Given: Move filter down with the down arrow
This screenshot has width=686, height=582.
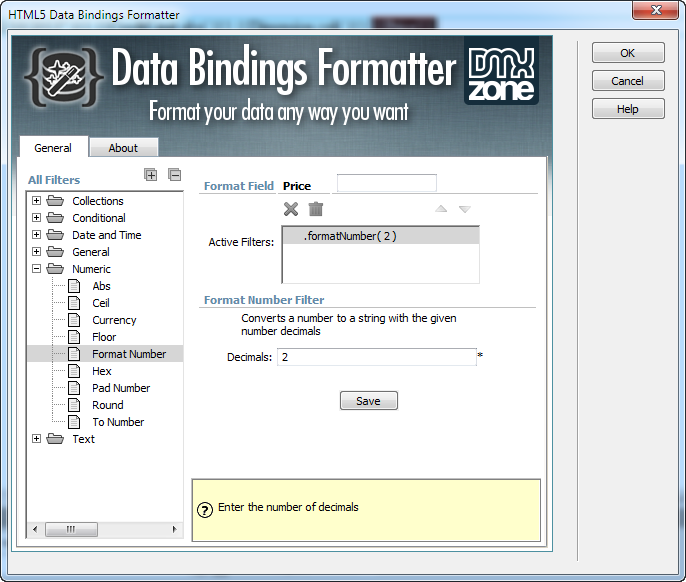Looking at the screenshot, I should [x=465, y=209].
